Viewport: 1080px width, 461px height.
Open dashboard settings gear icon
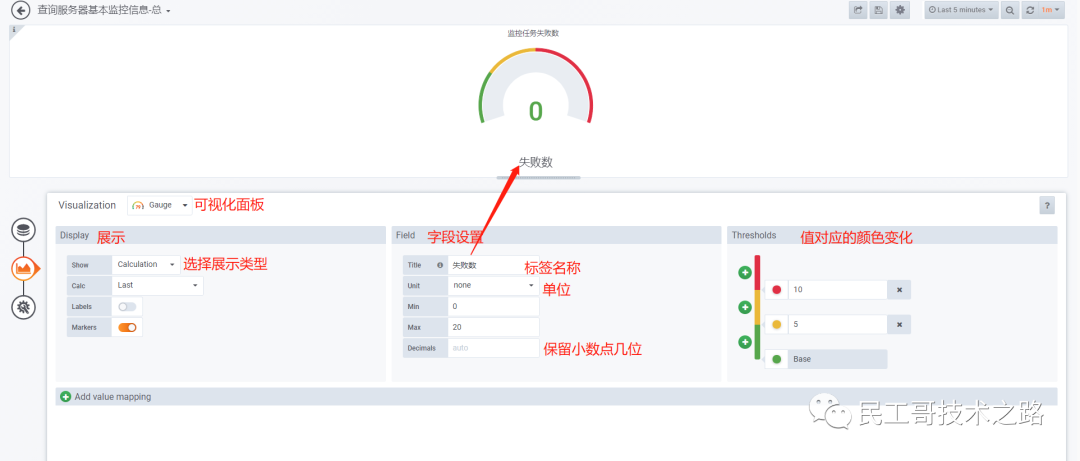pyautogui.click(x=900, y=10)
